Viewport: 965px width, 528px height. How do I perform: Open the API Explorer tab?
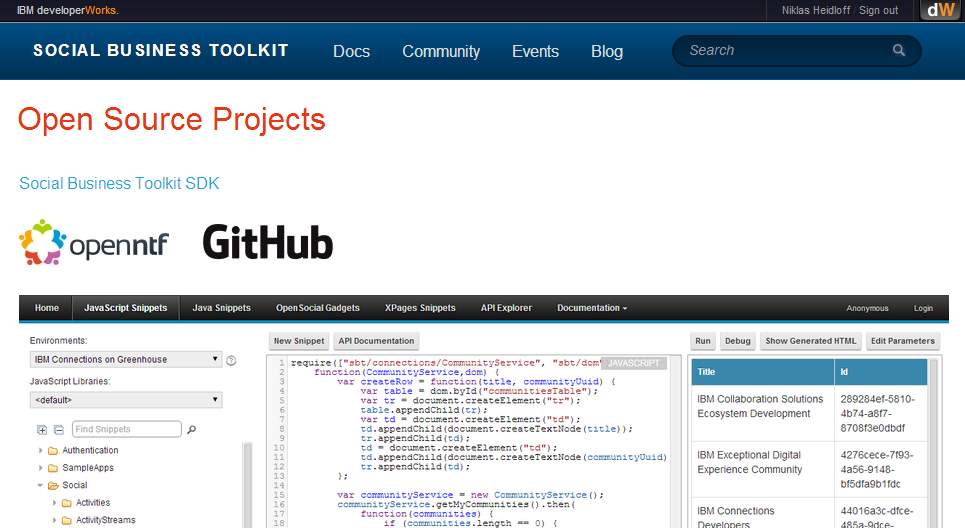(506, 308)
